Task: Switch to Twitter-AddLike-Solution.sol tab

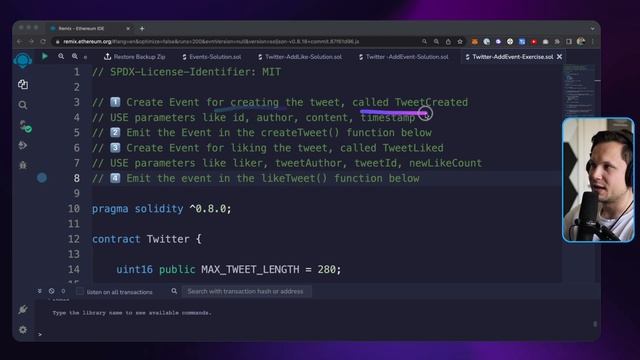Action: click(300, 57)
